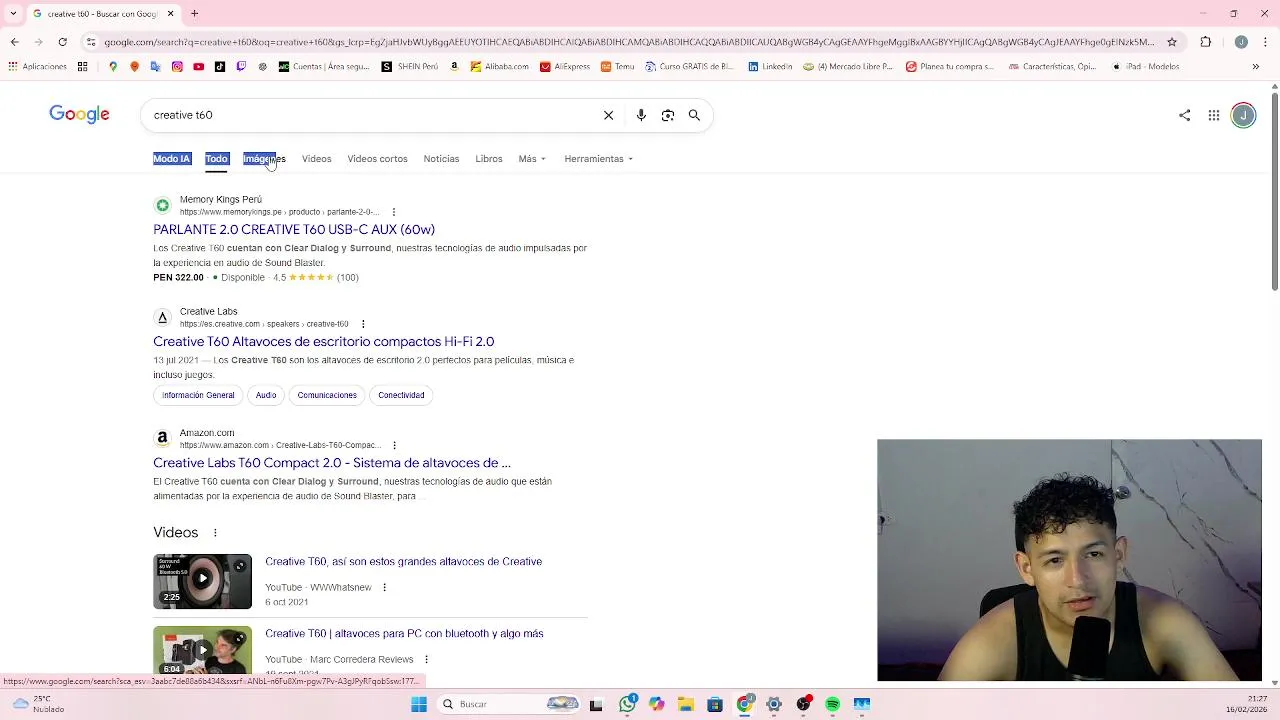The width and height of the screenshot is (1280, 720).
Task: Open the Videos cortos tab
Action: [x=377, y=159]
